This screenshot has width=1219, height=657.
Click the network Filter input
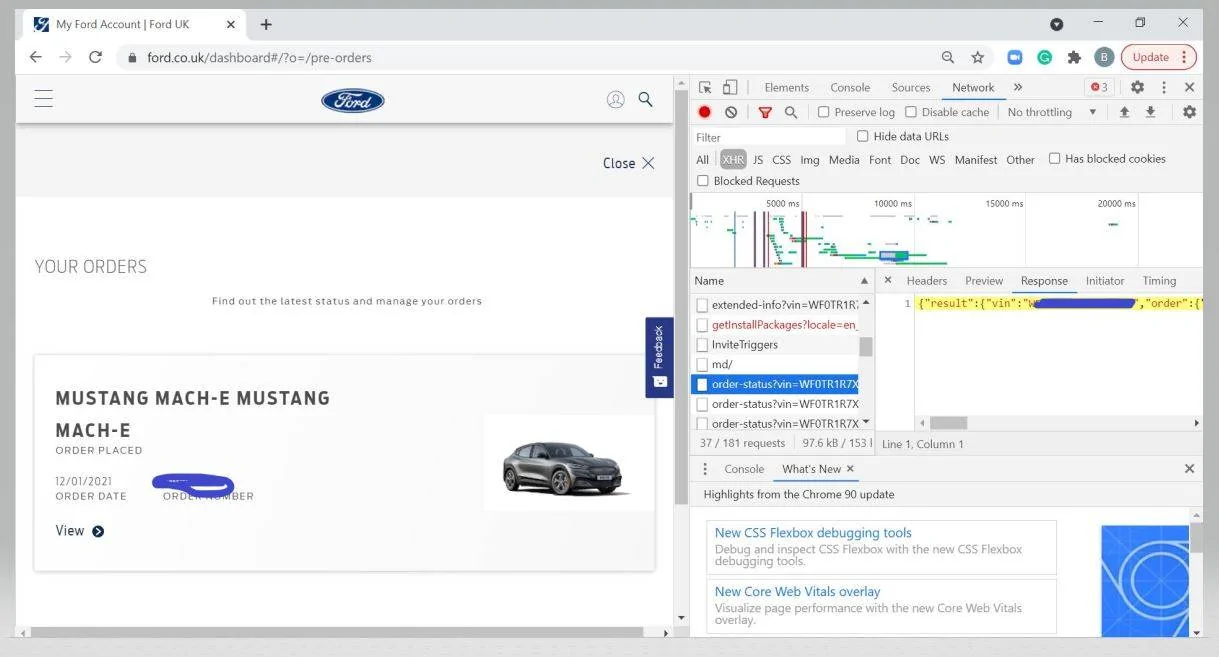coord(769,137)
